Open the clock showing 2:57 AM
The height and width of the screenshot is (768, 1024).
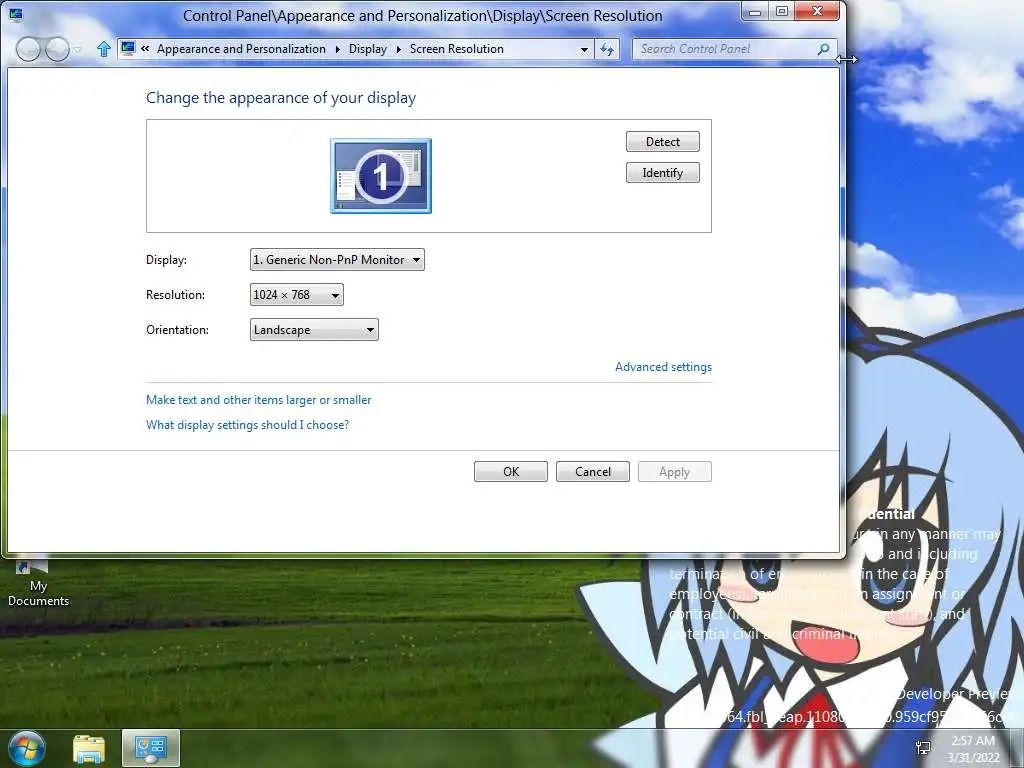pyautogui.click(x=974, y=749)
